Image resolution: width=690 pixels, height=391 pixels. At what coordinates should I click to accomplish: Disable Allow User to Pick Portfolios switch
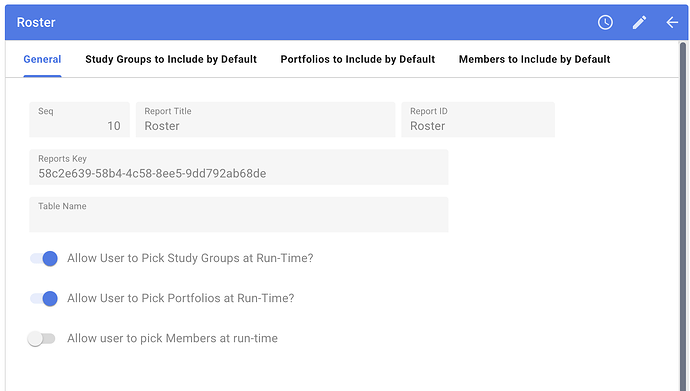point(44,299)
